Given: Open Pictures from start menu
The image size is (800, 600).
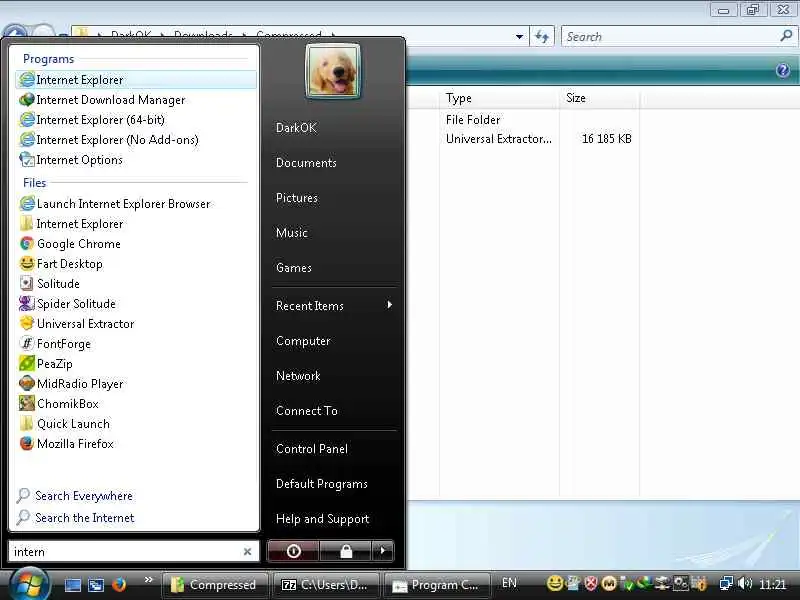Looking at the screenshot, I should point(297,197).
